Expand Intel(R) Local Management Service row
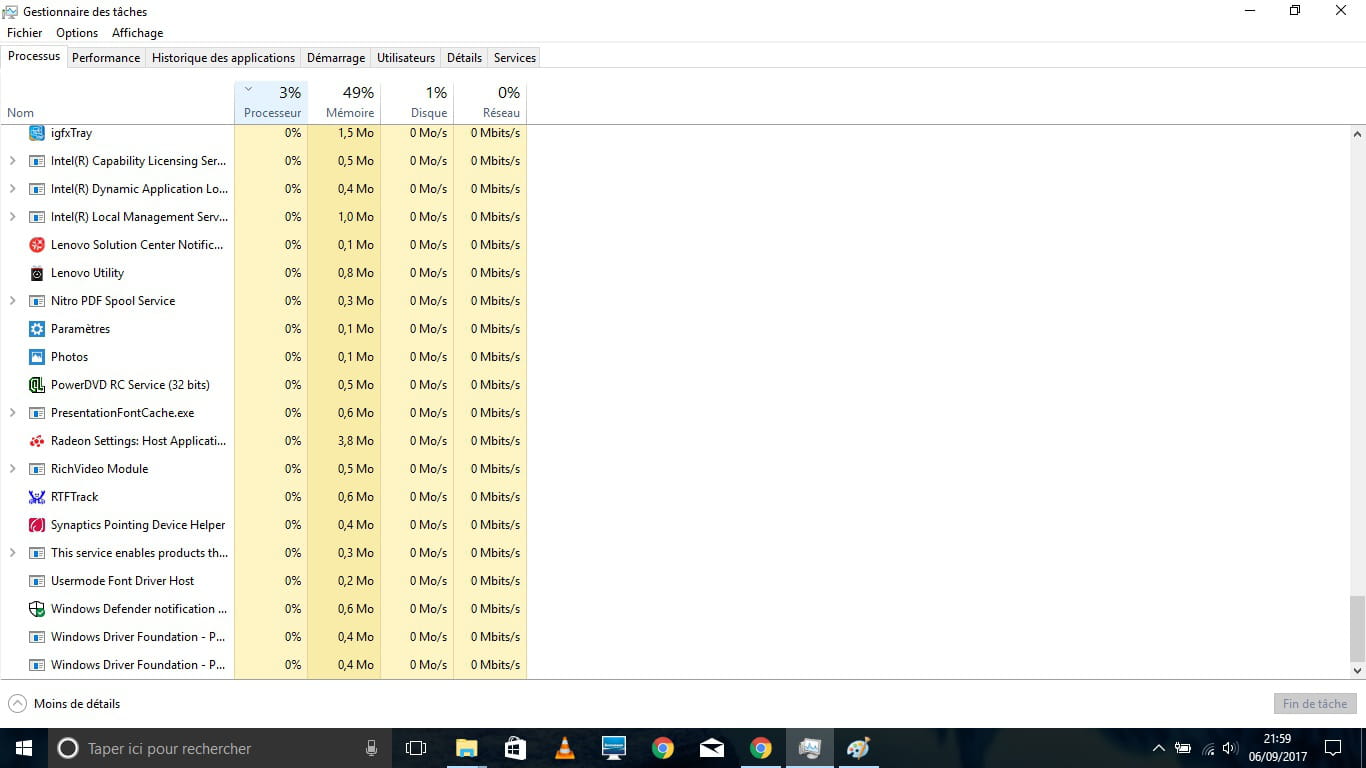The height and width of the screenshot is (768, 1366). [x=12, y=217]
